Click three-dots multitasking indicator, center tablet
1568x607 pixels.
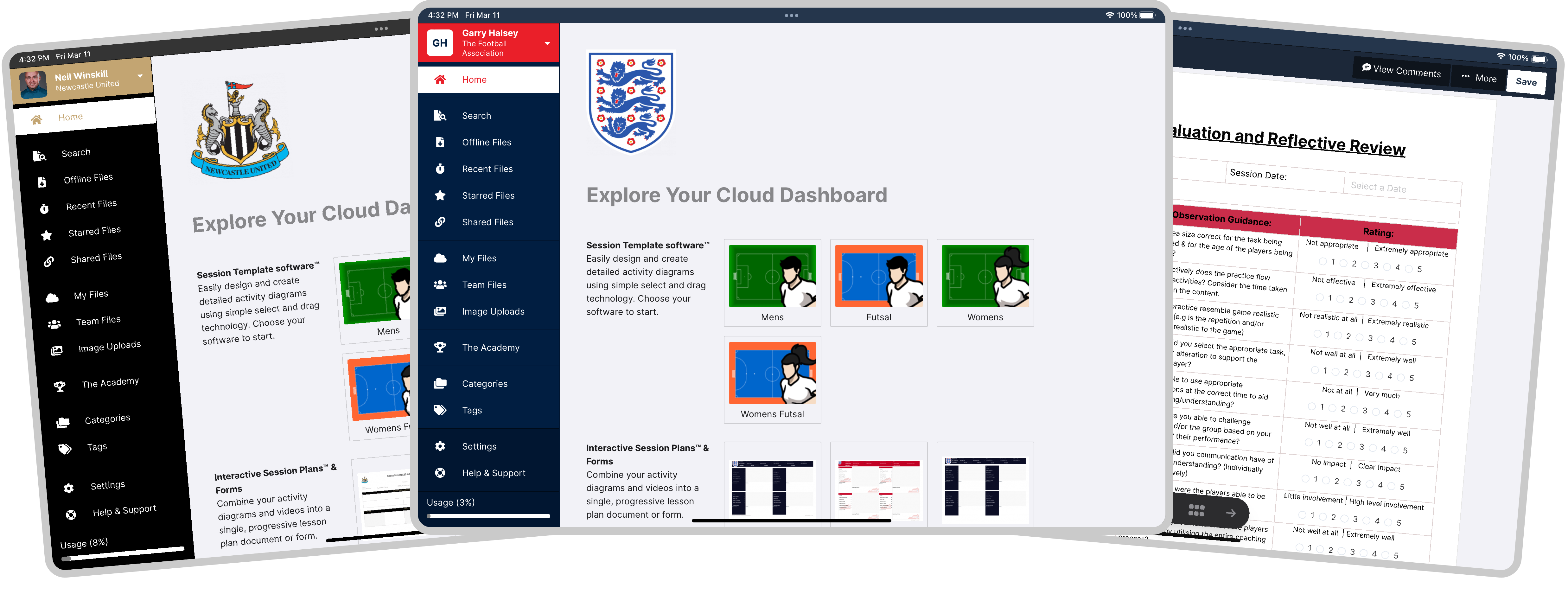pyautogui.click(x=791, y=15)
